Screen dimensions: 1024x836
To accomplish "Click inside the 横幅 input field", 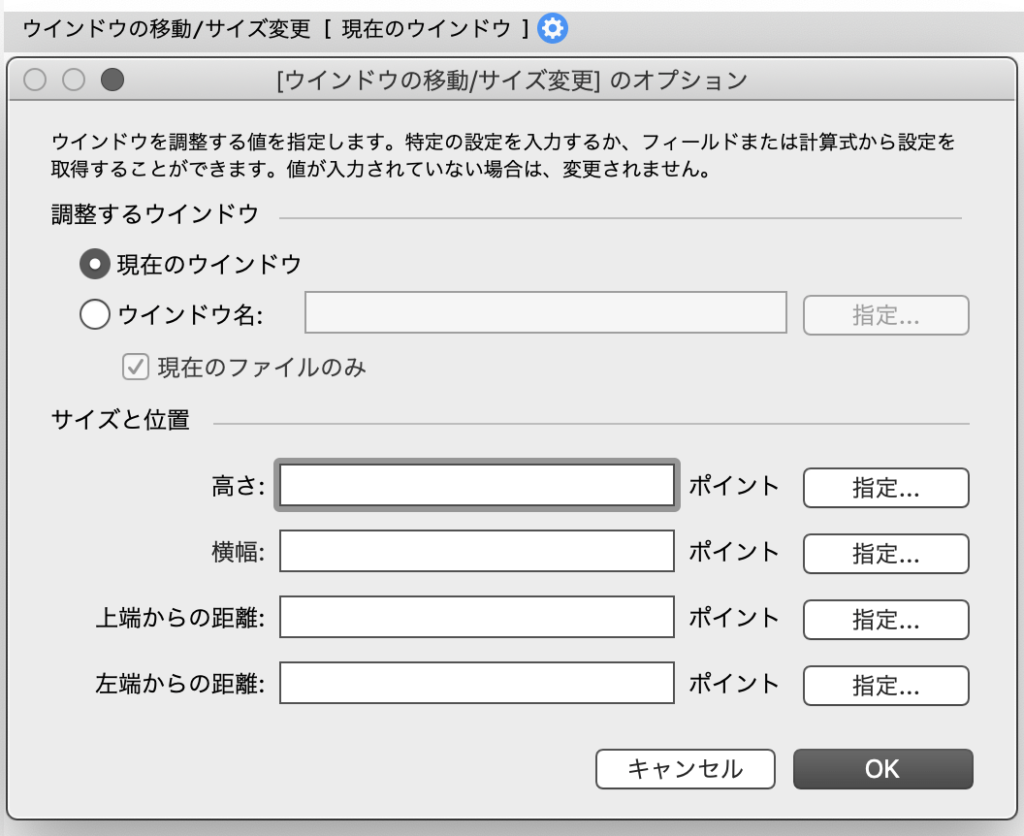I will tap(476, 553).
